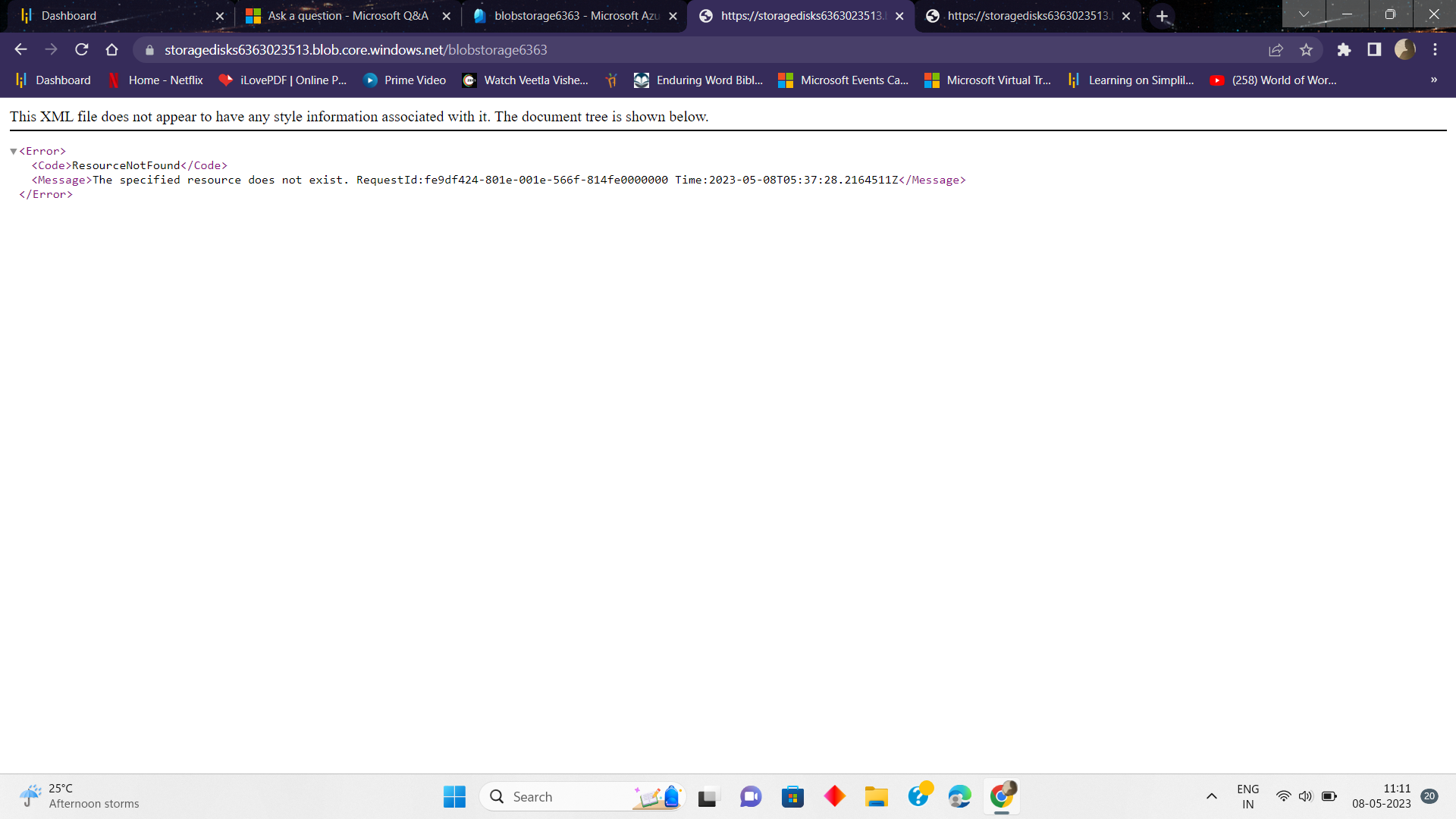This screenshot has height=819, width=1456.
Task: Reload the page with the refresh icon
Action: click(82, 50)
